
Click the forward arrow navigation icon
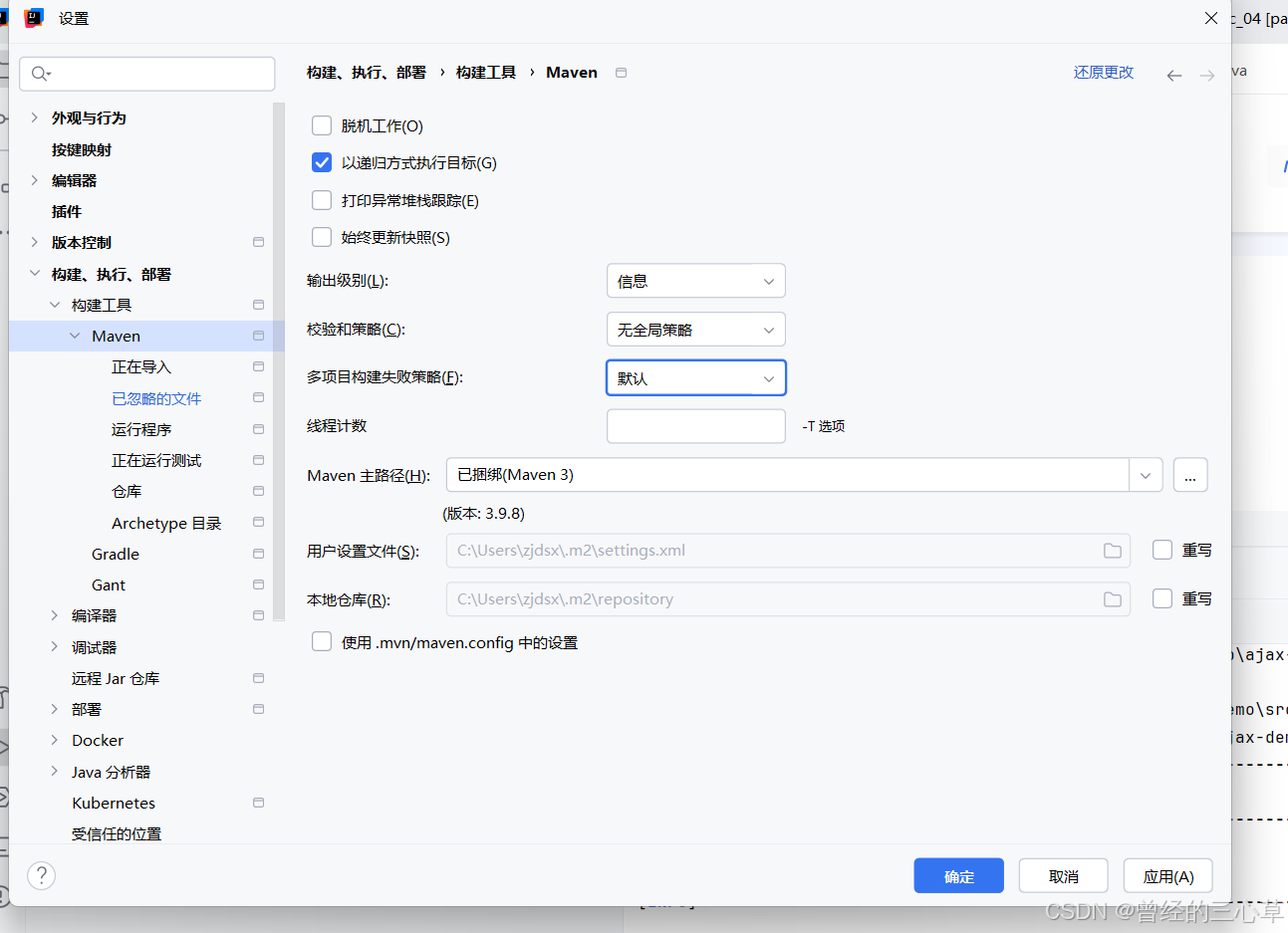point(1207,76)
